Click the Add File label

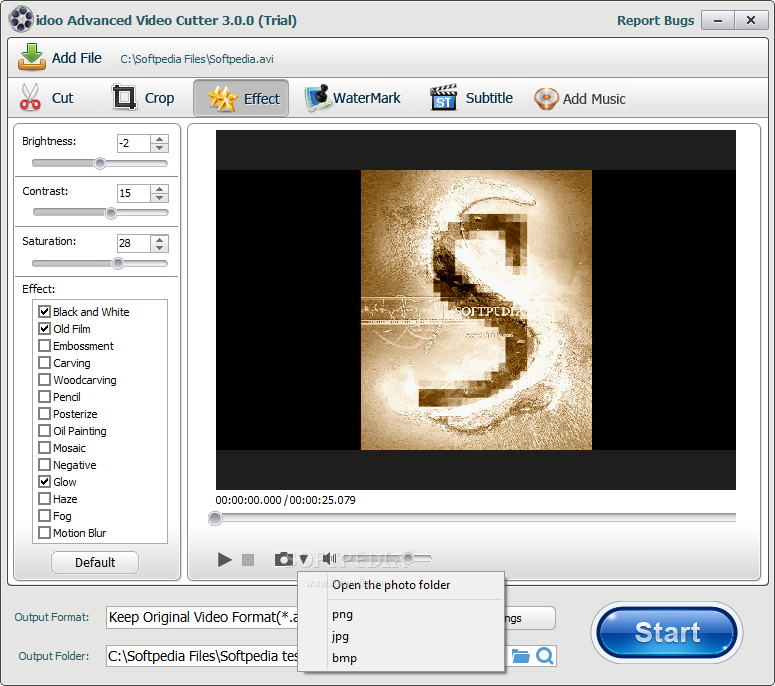pyautogui.click(x=77, y=58)
